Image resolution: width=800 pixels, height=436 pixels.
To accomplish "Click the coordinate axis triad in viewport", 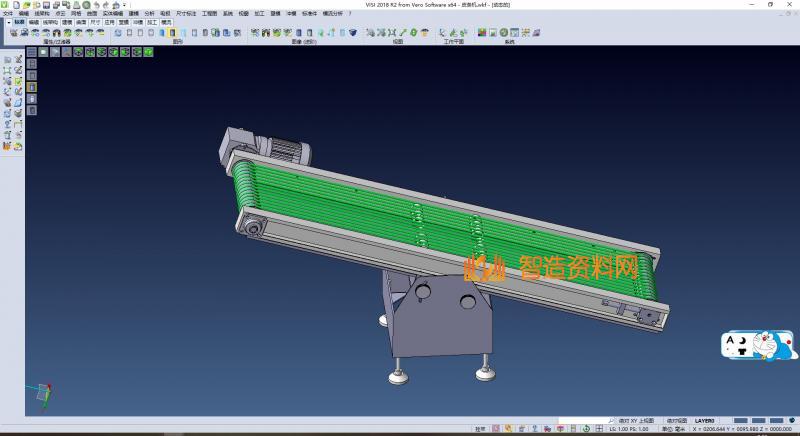I will (41, 394).
